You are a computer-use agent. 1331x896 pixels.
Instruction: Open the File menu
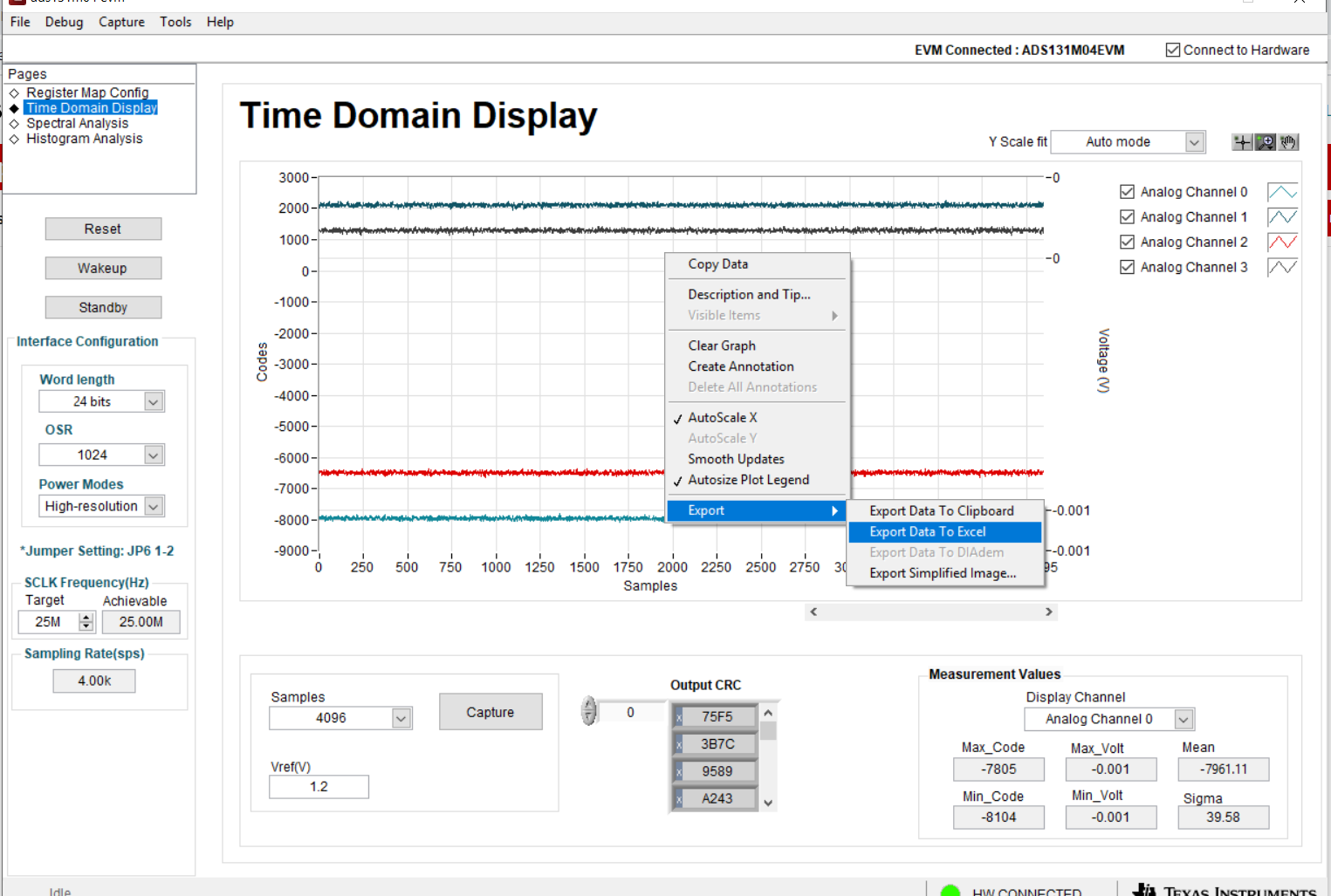(20, 22)
